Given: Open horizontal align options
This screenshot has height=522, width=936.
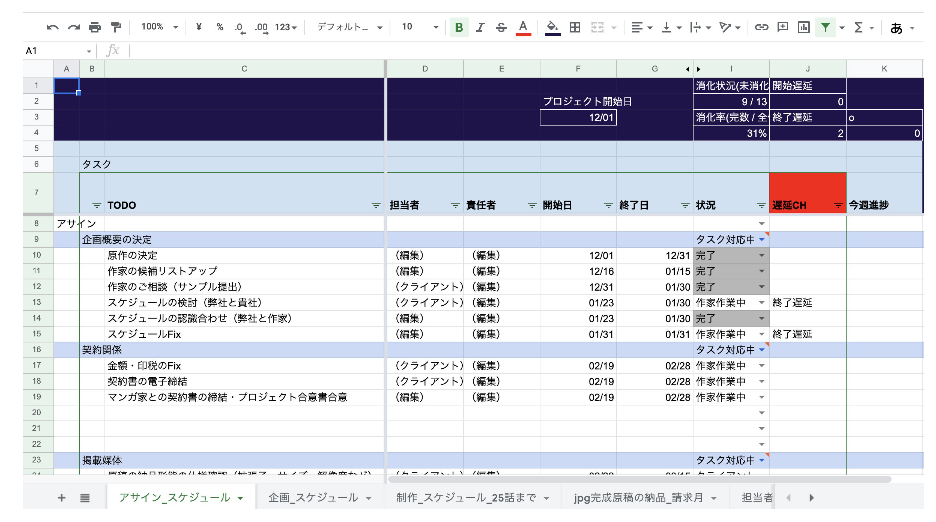Looking at the screenshot, I should (642, 27).
